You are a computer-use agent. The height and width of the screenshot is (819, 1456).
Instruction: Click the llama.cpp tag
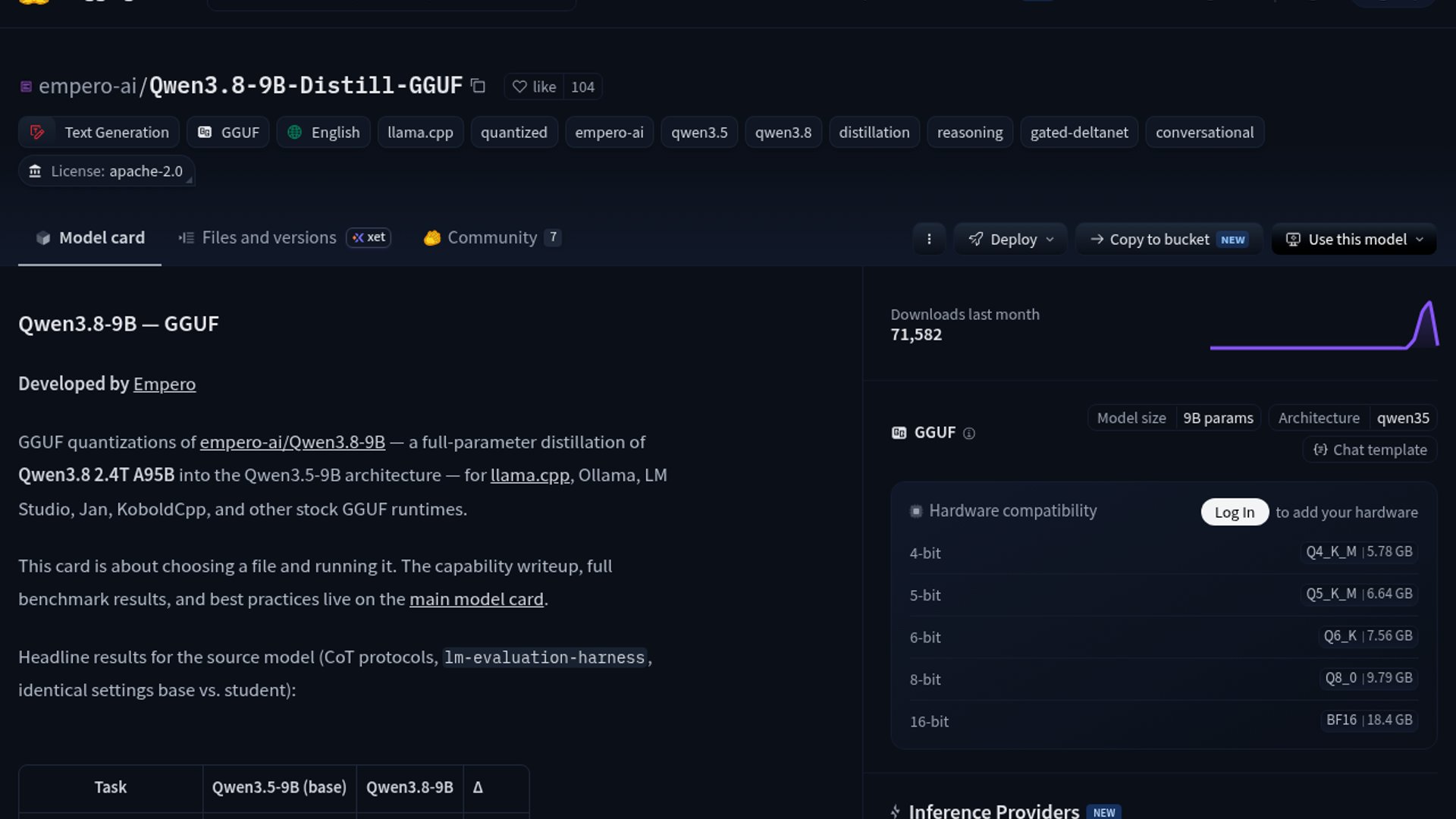[420, 132]
